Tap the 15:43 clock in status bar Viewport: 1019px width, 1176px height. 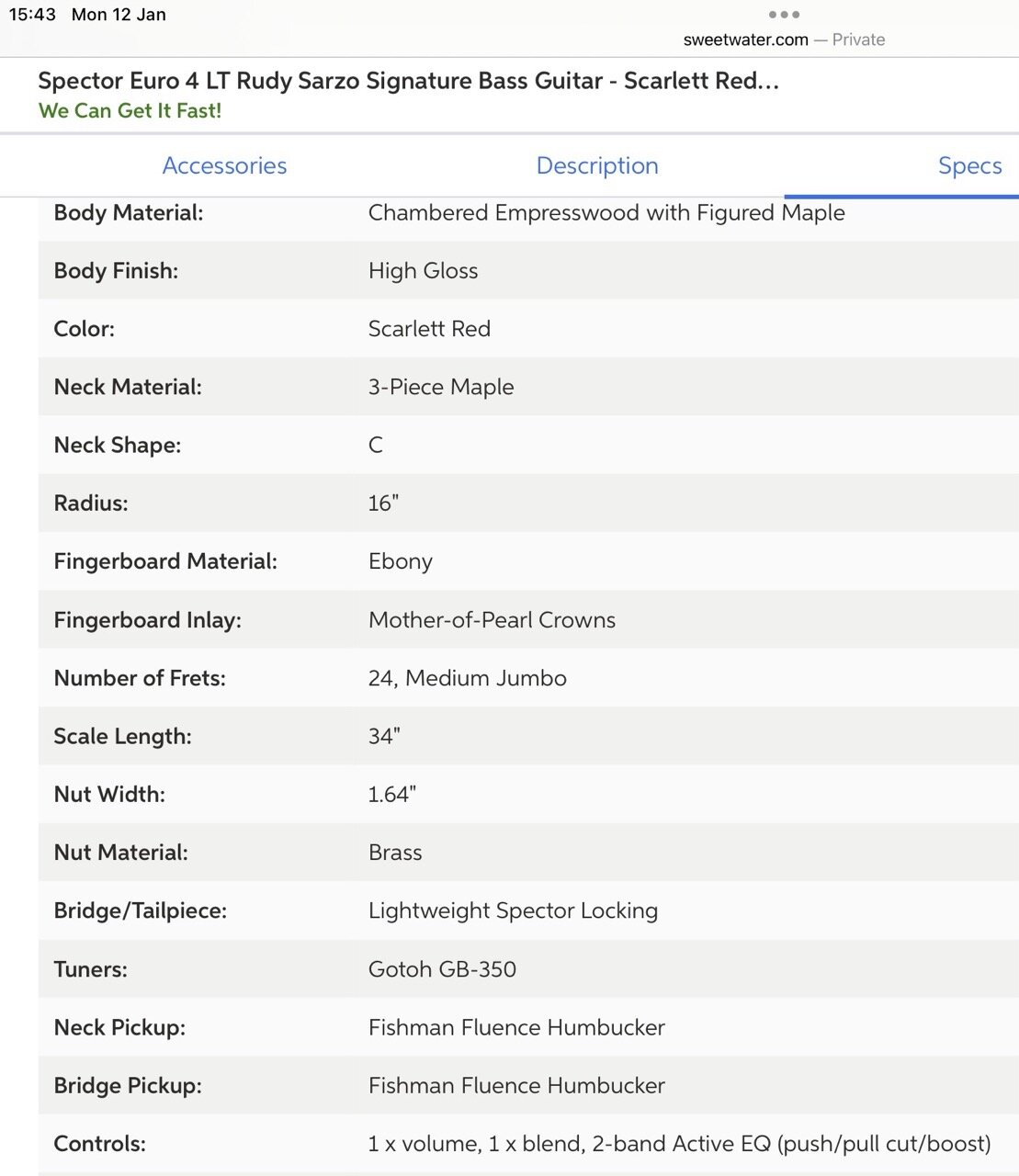pyautogui.click(x=32, y=15)
